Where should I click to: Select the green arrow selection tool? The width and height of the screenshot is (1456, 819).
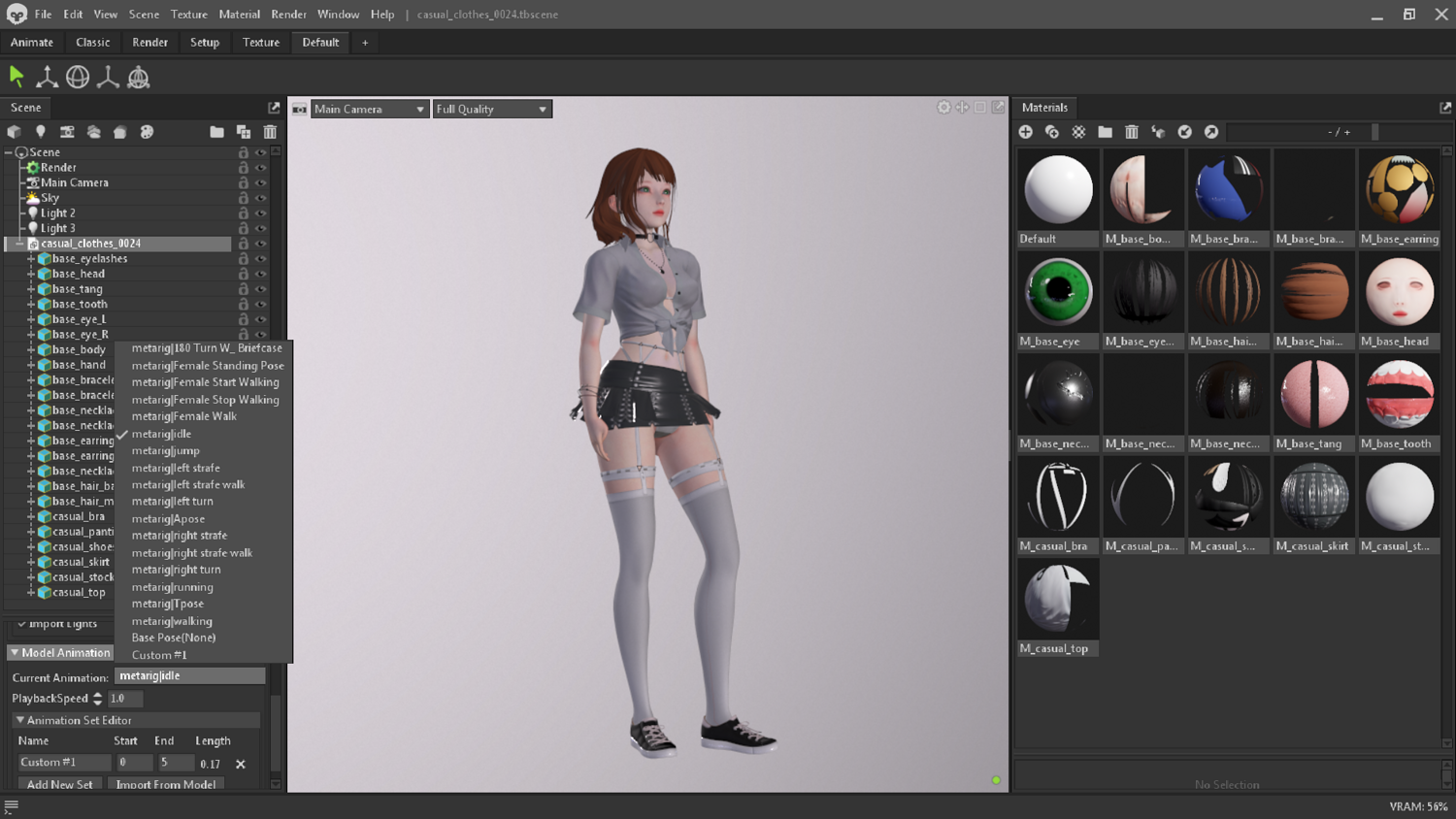pyautogui.click(x=17, y=77)
